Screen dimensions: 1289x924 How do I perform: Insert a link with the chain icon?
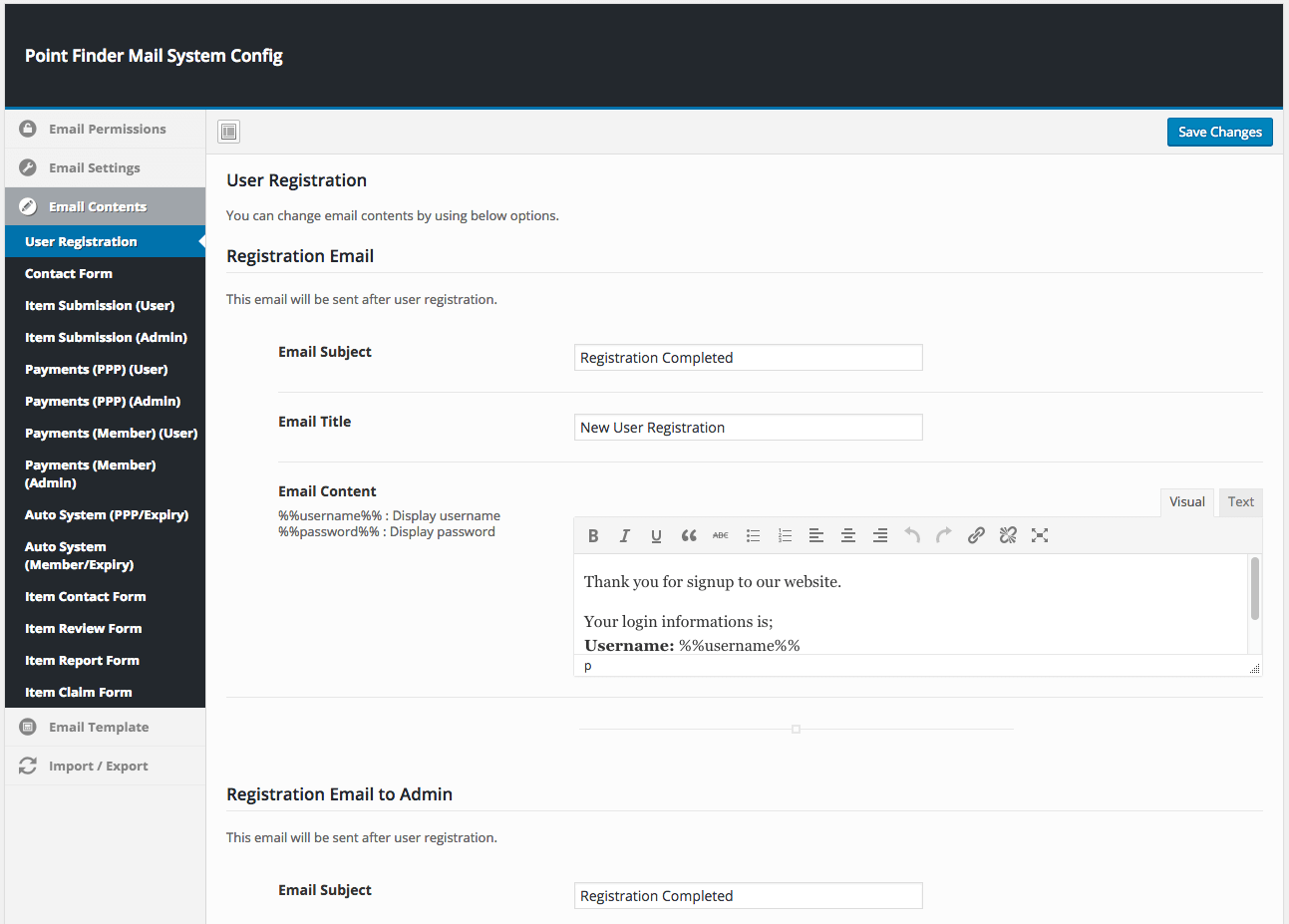click(976, 536)
